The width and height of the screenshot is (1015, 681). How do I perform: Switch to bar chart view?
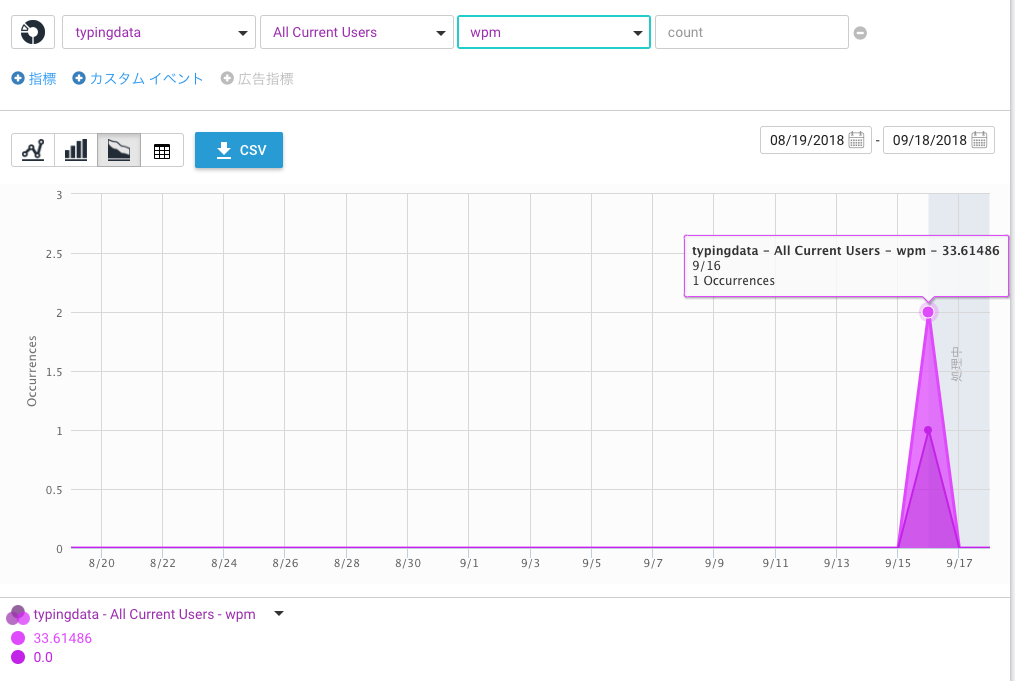(x=76, y=150)
